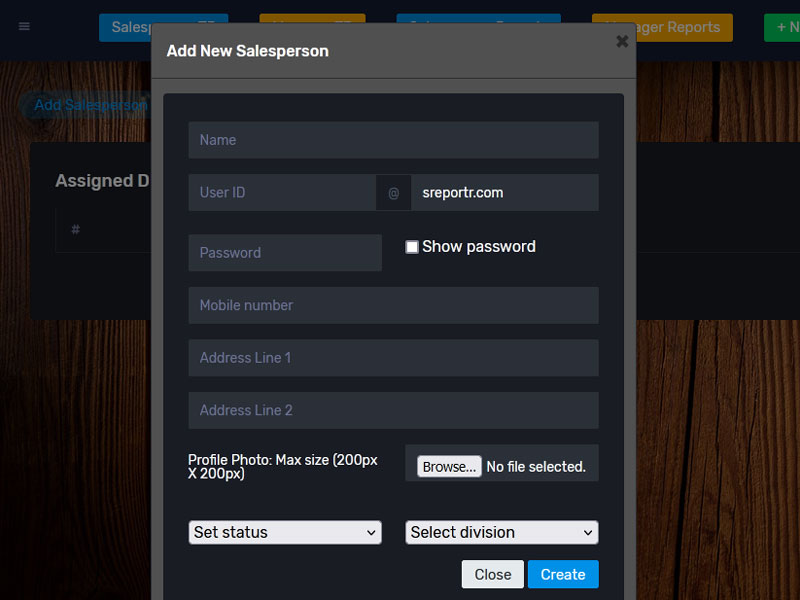Expand the Select division dropdown
The image size is (800, 600).
501,532
